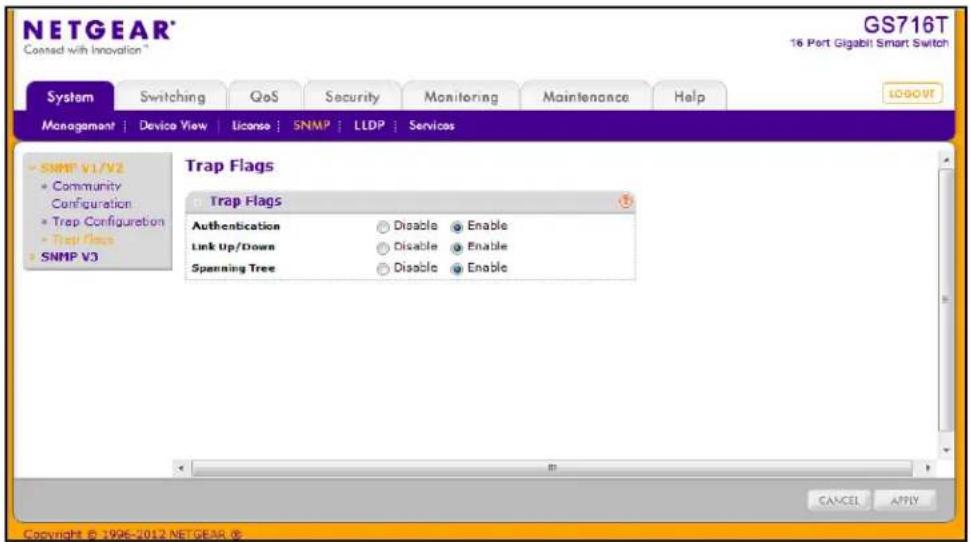Click the 'GS716T' model name text

tap(905, 25)
